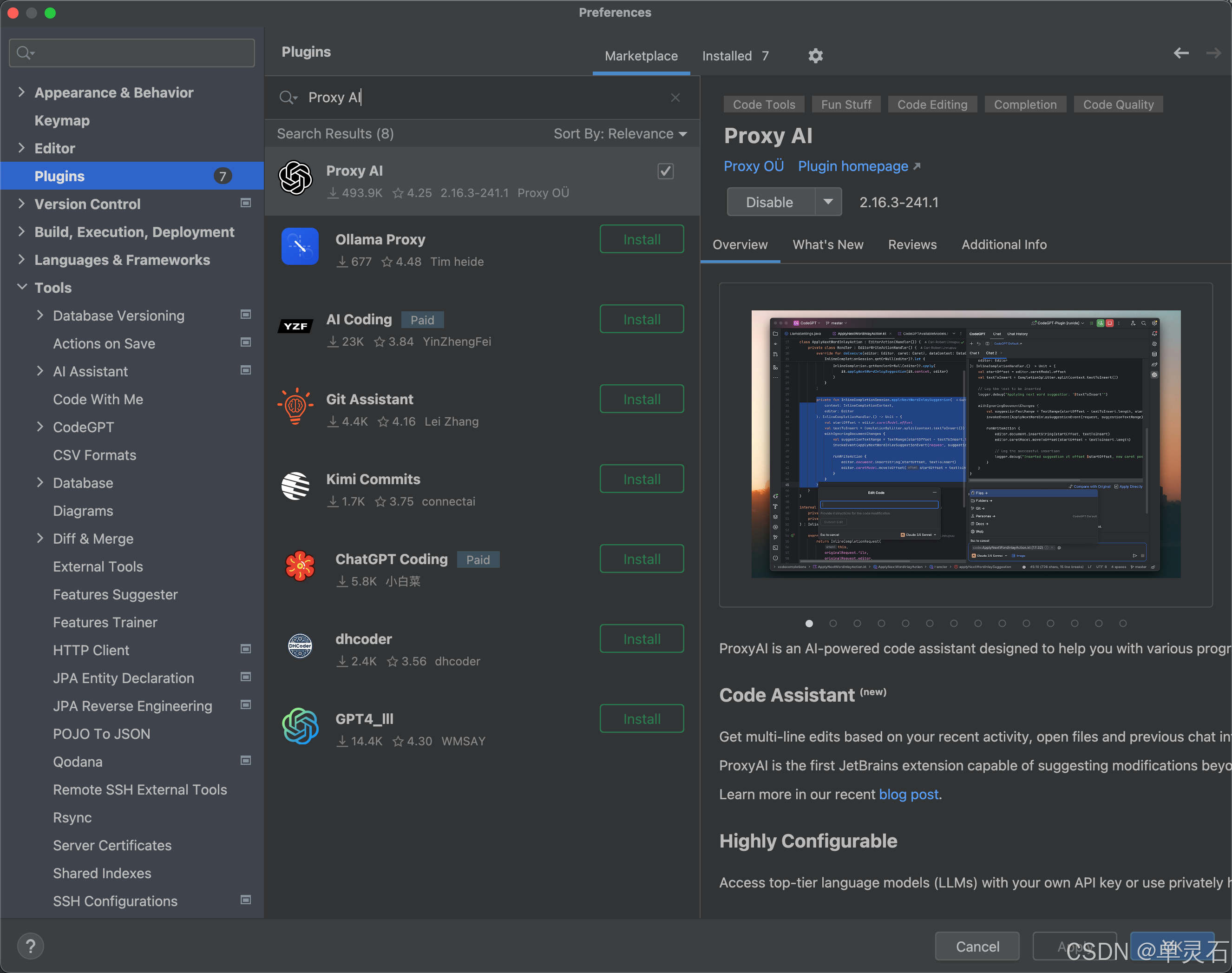Click the Kimi Commits plugin icon
Viewport: 1232px width, 973px height.
click(295, 486)
